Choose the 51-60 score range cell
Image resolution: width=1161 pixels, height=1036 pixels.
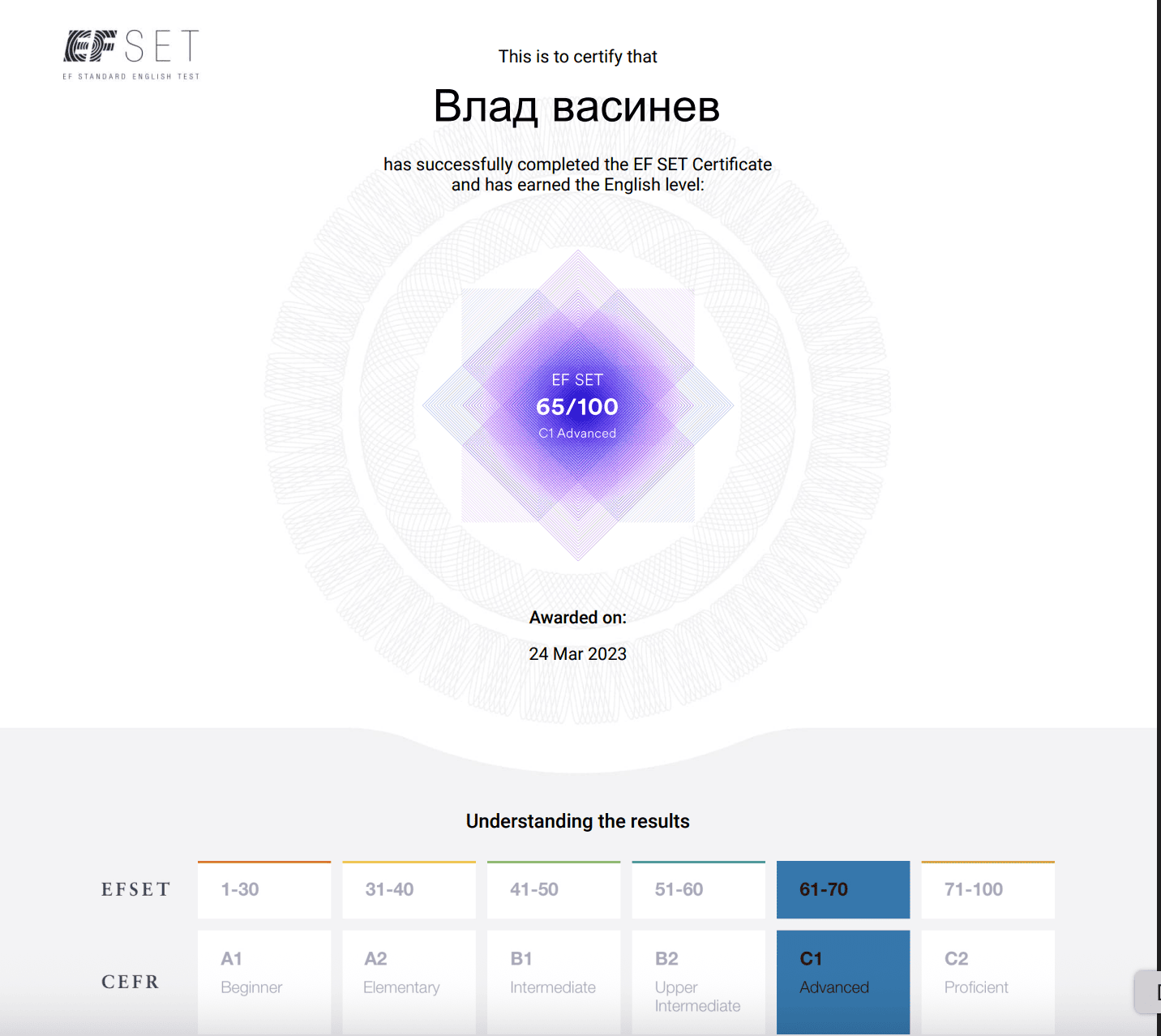tap(698, 889)
